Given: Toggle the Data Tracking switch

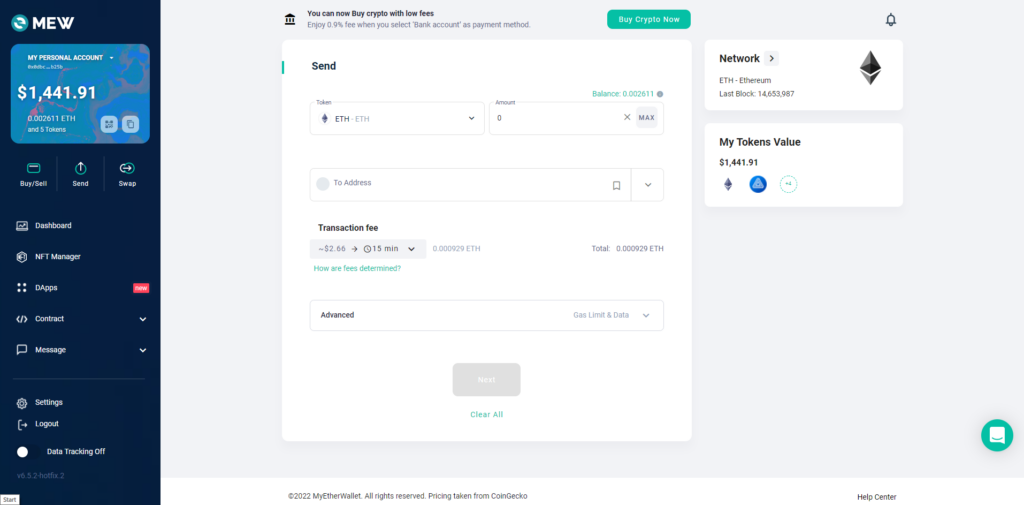Looking at the screenshot, I should pyautogui.click(x=27, y=451).
